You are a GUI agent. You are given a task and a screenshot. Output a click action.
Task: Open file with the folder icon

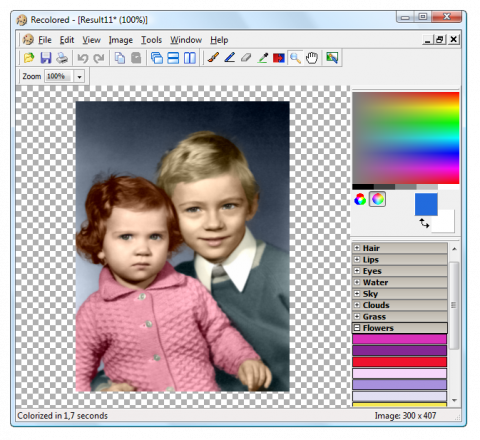[29, 58]
